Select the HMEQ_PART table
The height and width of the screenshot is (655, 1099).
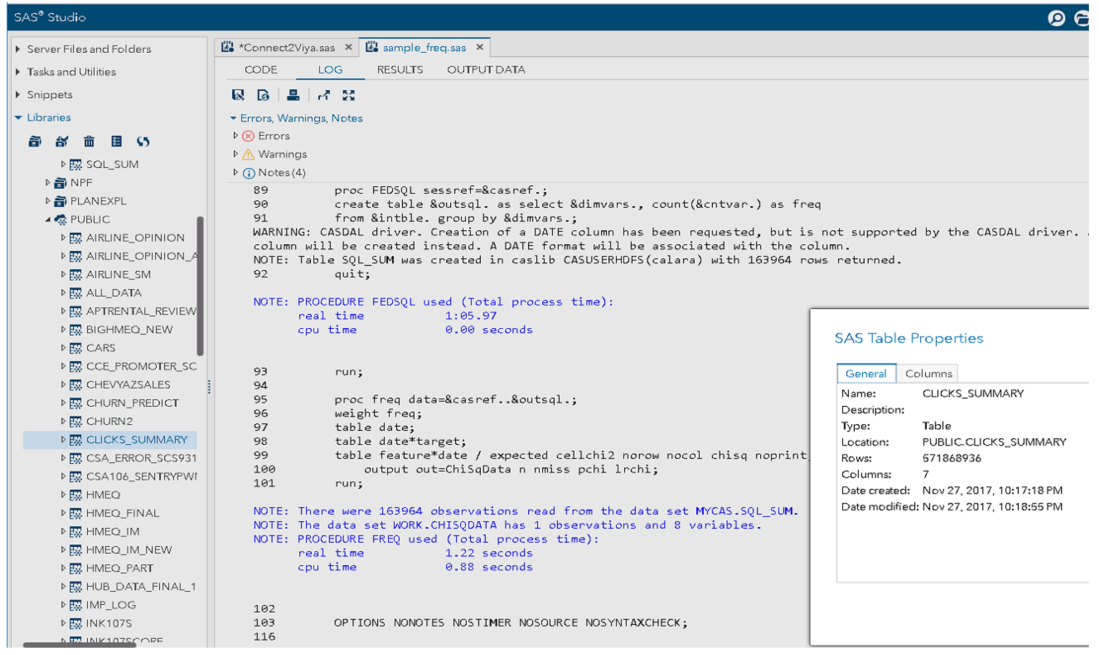coord(119,568)
